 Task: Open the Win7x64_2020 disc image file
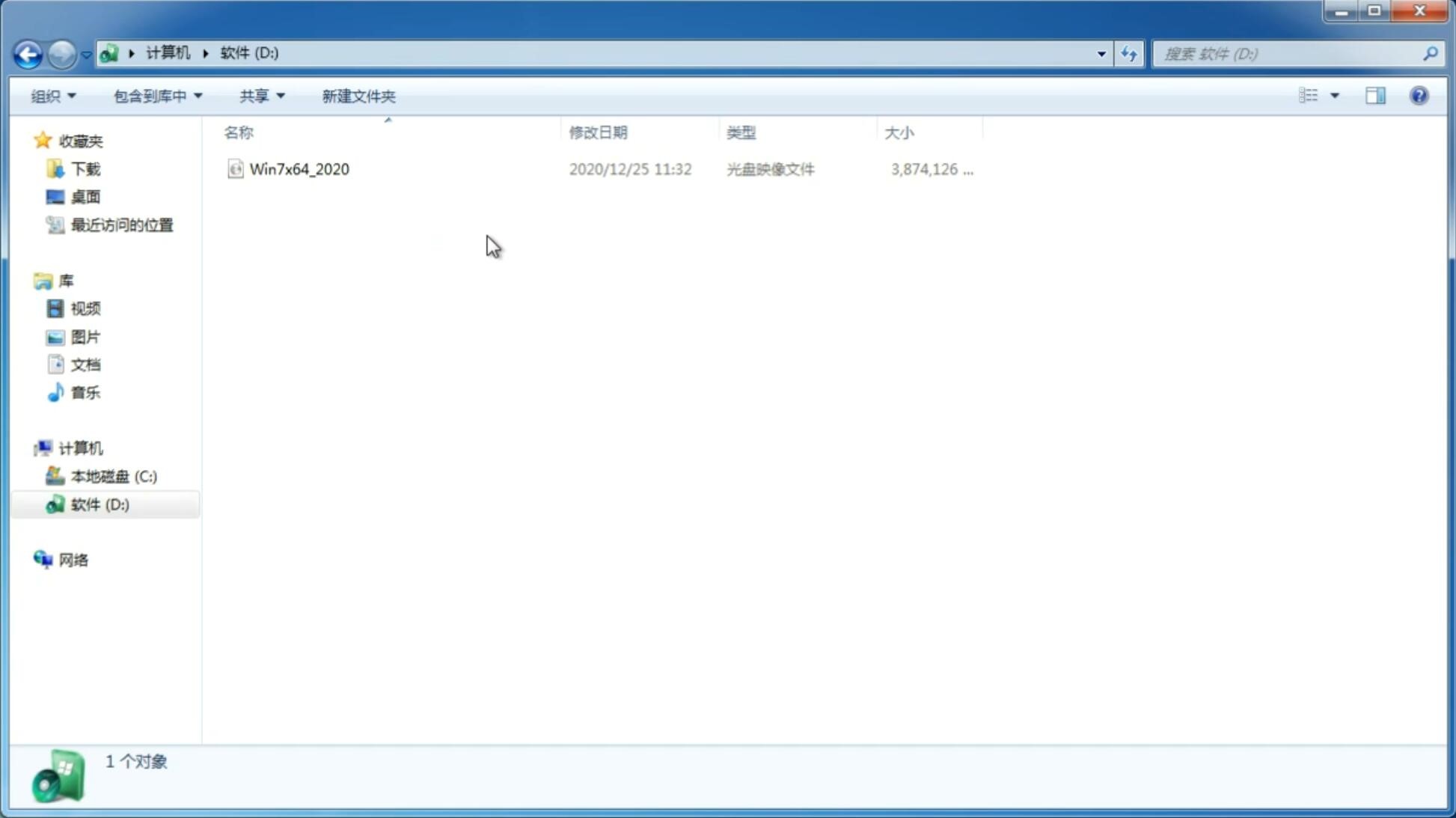(x=299, y=168)
